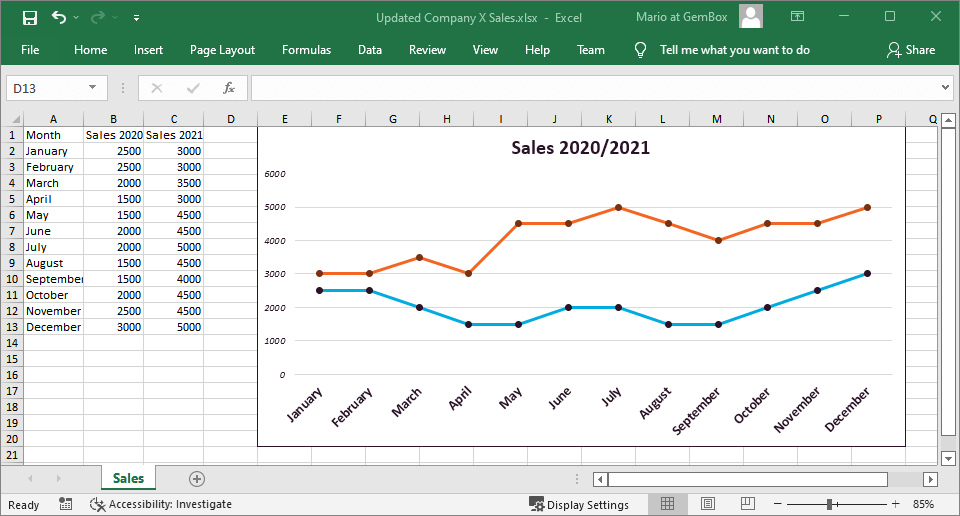Click the macro recording status bar icon
The image size is (960, 516).
click(x=66, y=505)
